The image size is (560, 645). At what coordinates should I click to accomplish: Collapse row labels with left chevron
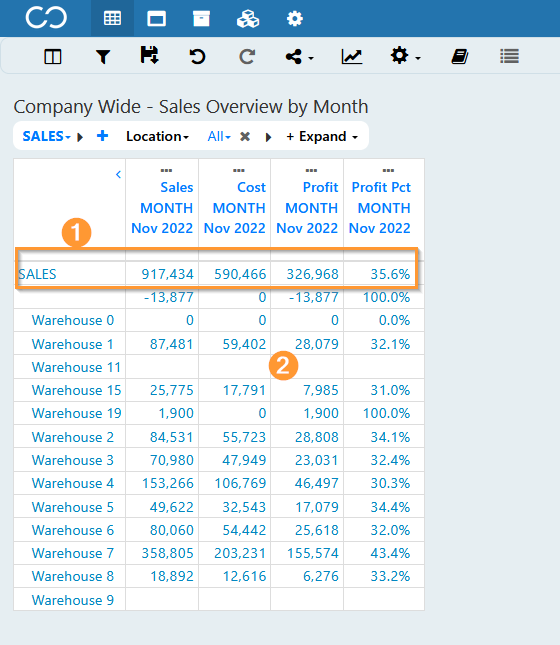coord(118,174)
